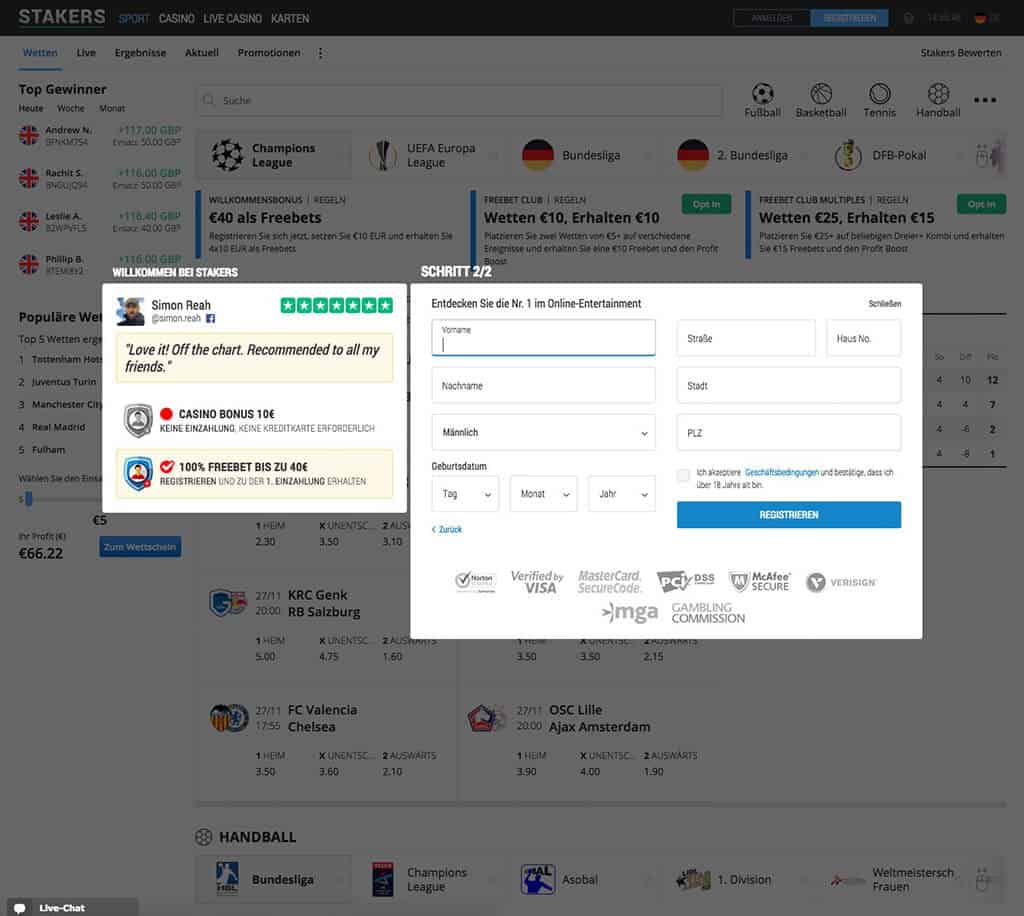Open the Monat birth-month dropdown
Viewport: 1024px width, 916px height.
coord(543,494)
